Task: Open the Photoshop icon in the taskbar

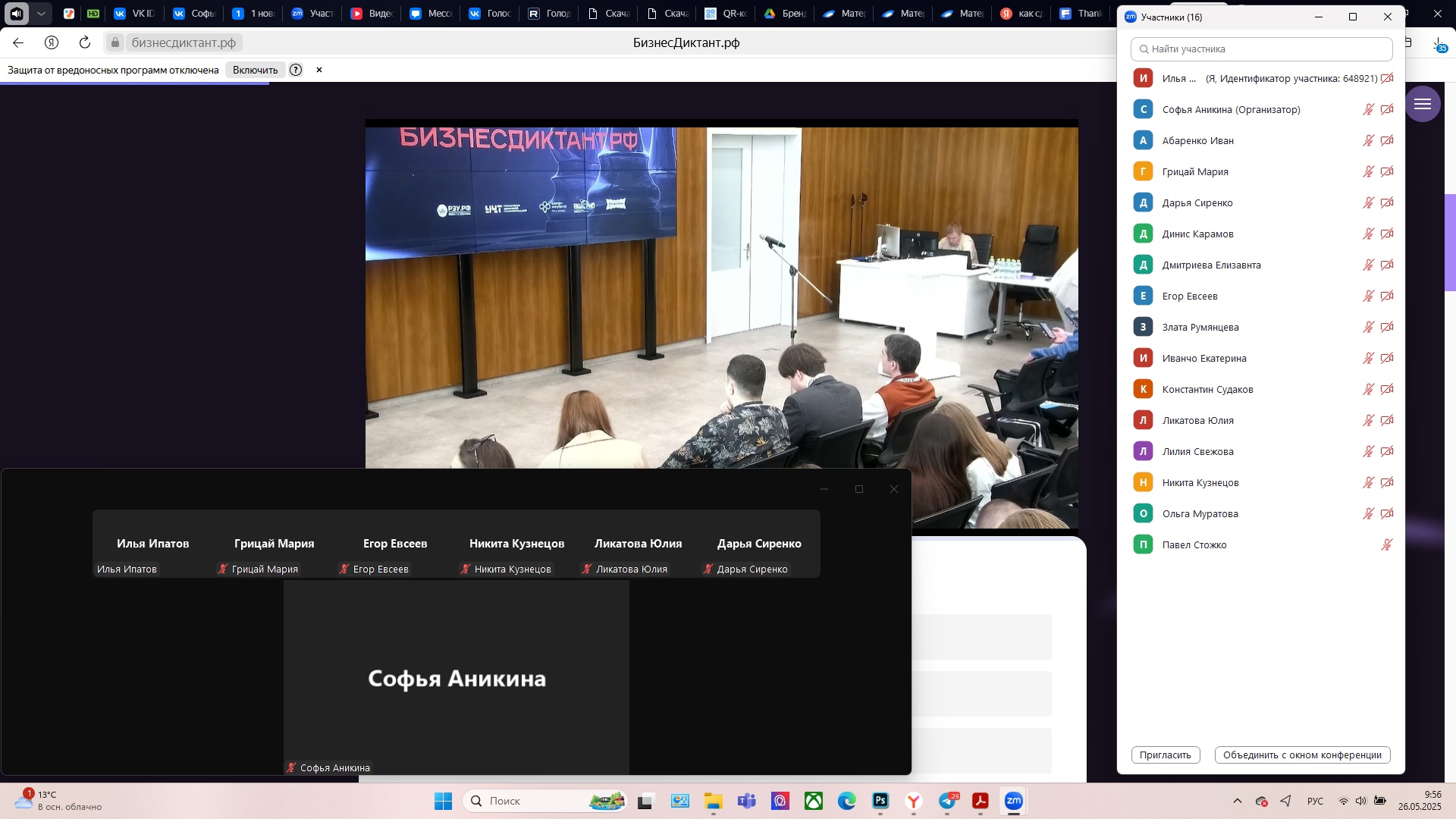Action: coord(880,801)
